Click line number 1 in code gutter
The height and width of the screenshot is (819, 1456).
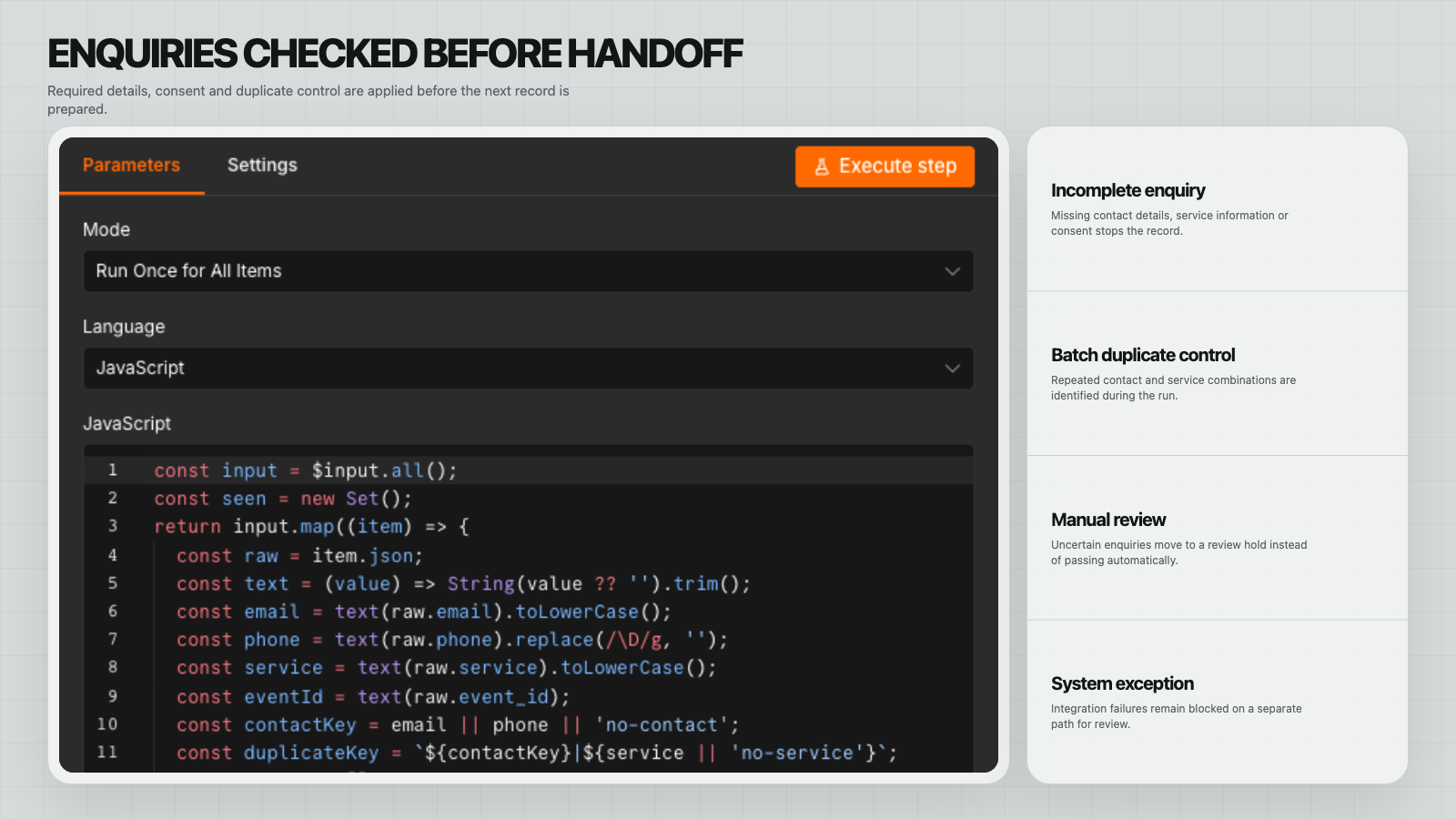pyautogui.click(x=113, y=470)
